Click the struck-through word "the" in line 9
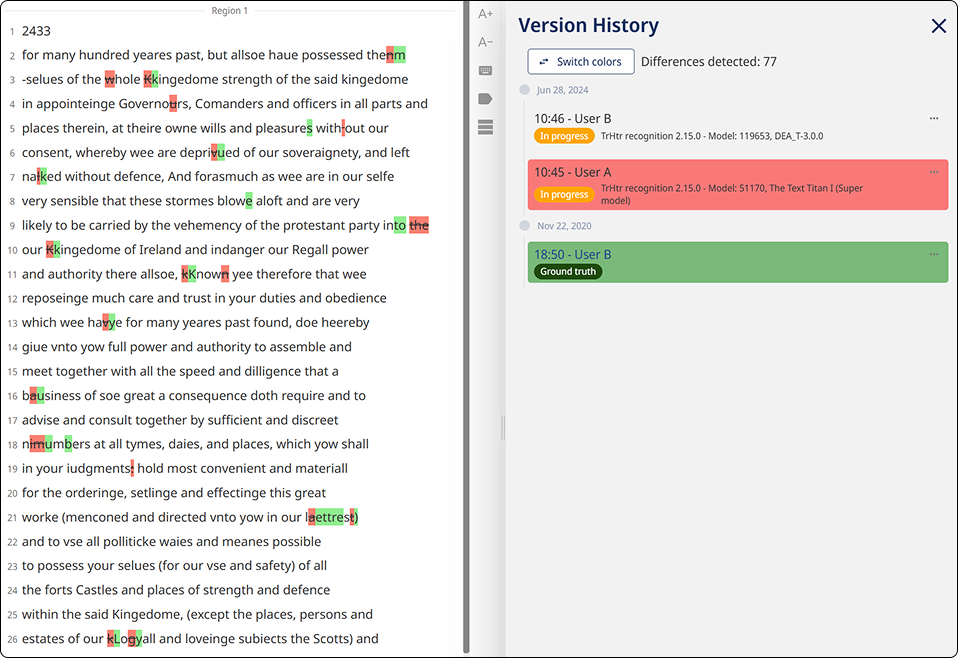Screen dimensions: 958x658 (419, 226)
